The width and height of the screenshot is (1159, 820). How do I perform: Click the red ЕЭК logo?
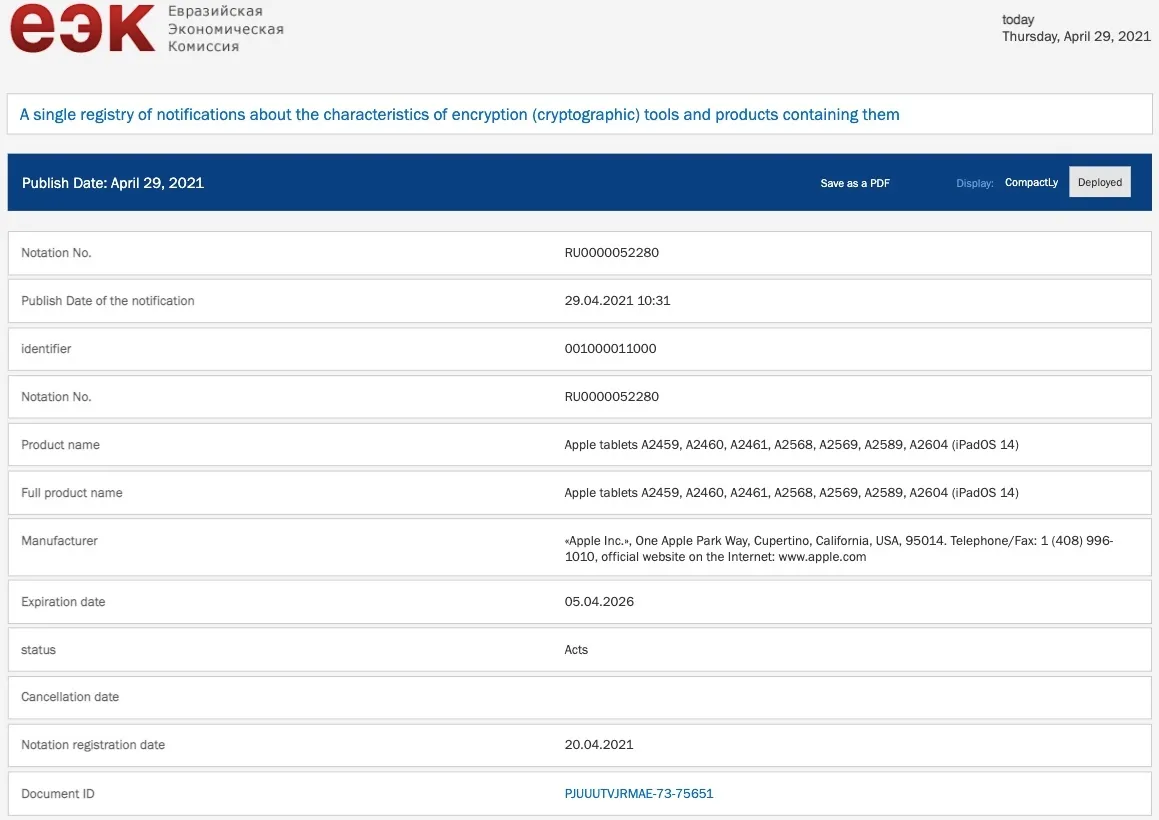coord(82,28)
